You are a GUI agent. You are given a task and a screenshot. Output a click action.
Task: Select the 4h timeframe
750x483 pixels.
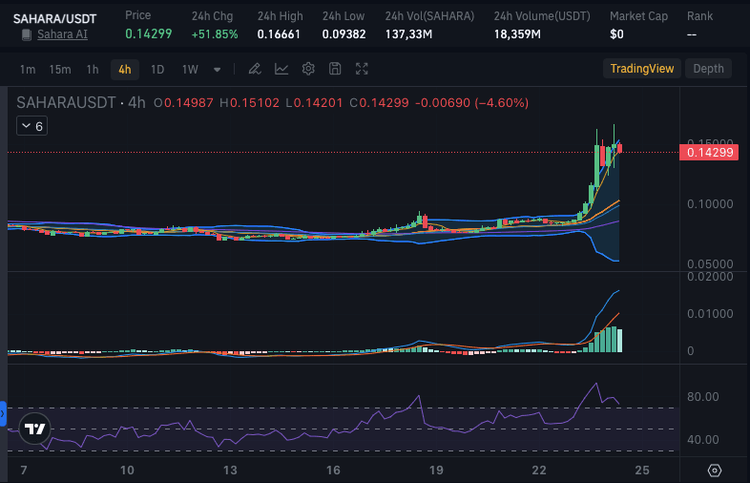tap(125, 69)
